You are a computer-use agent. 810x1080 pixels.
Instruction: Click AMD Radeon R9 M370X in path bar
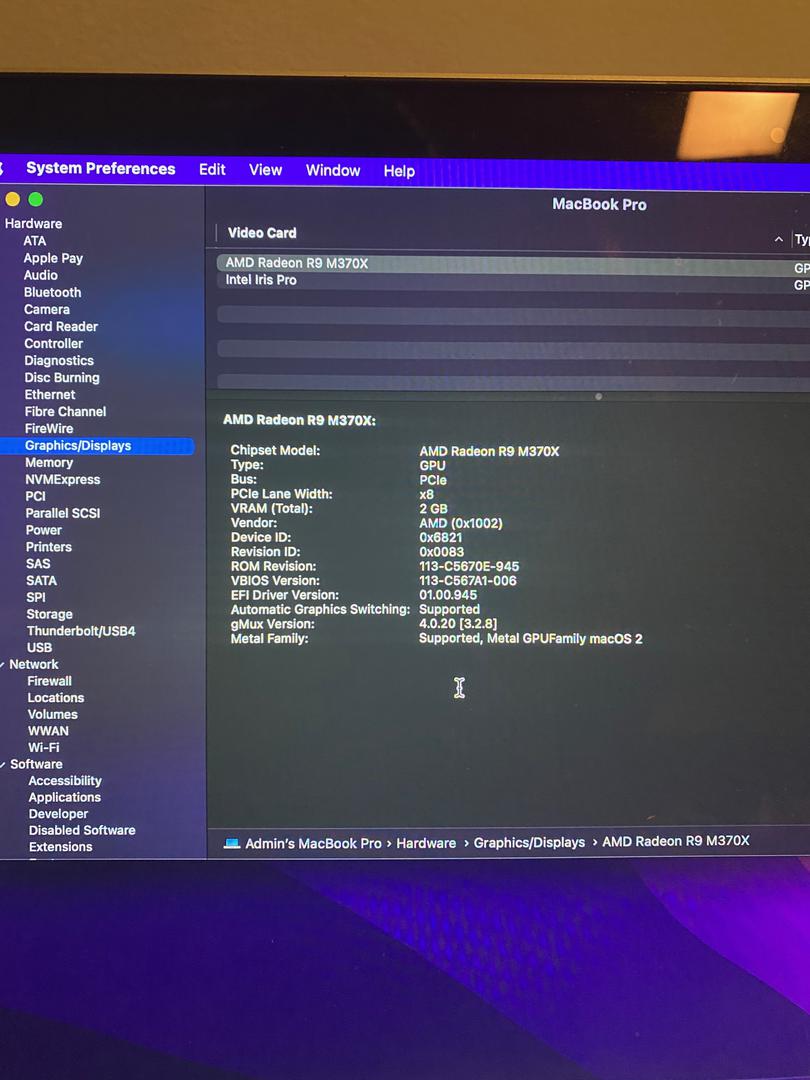point(676,841)
